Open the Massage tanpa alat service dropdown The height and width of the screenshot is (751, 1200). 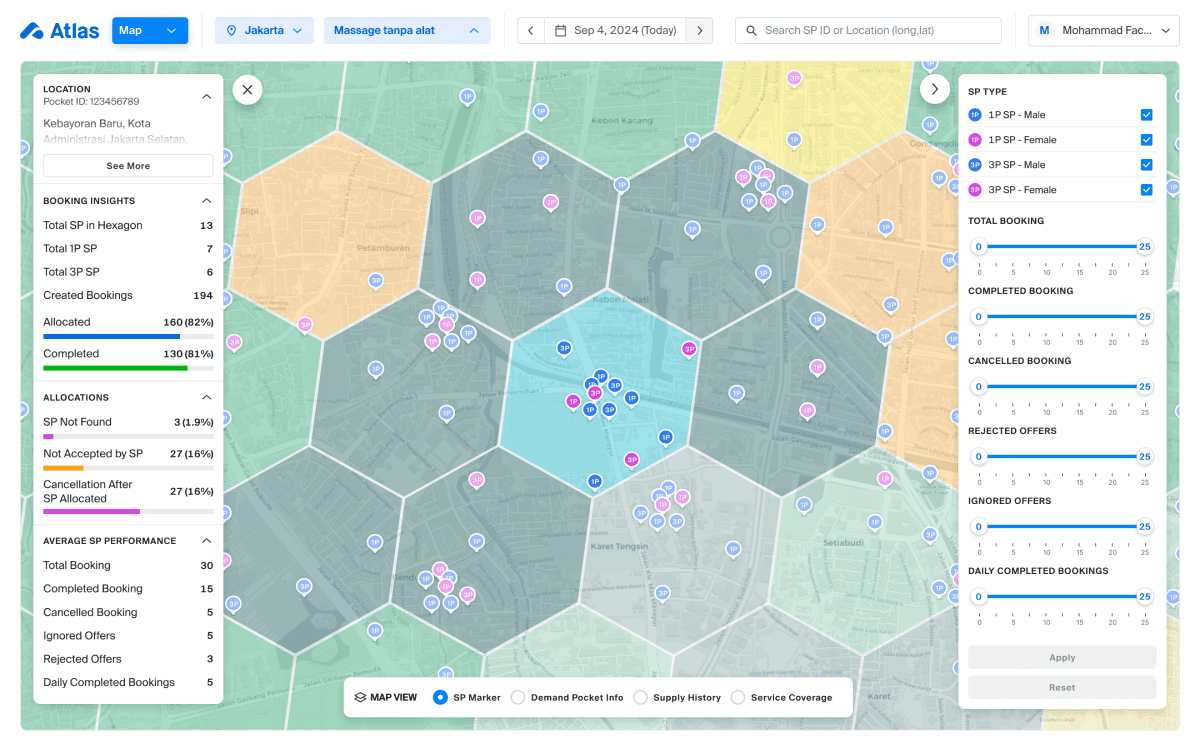[406, 31]
